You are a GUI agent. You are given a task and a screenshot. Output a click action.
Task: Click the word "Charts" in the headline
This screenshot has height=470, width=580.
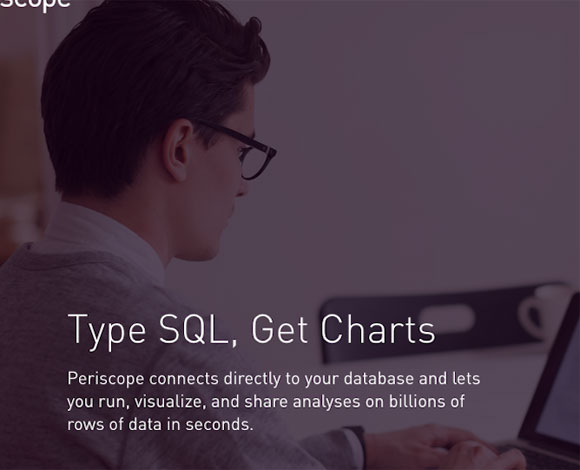378,329
